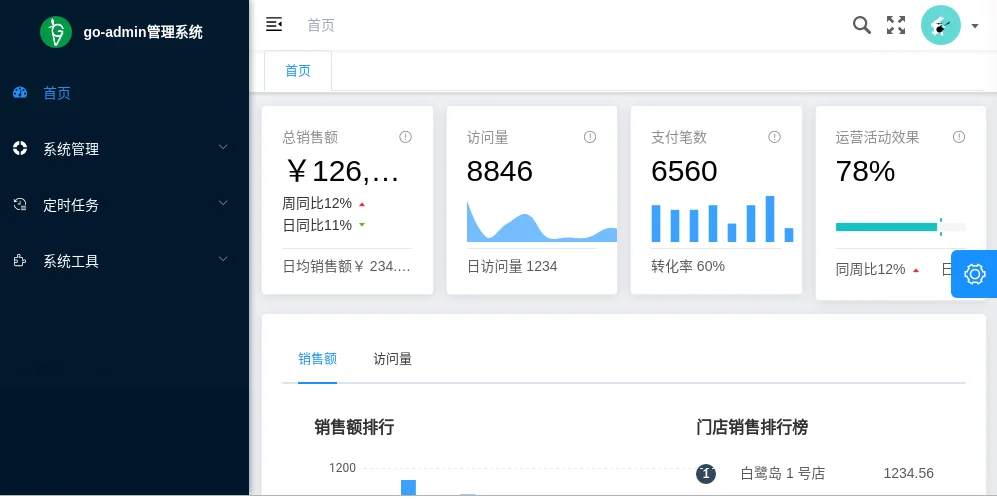
Task: Click the 8846 visit count value
Action: click(500, 171)
